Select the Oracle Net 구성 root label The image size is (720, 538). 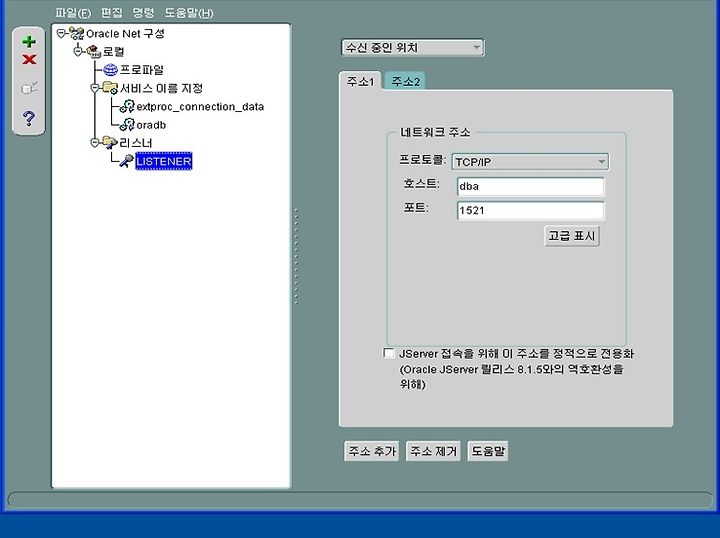coord(125,34)
